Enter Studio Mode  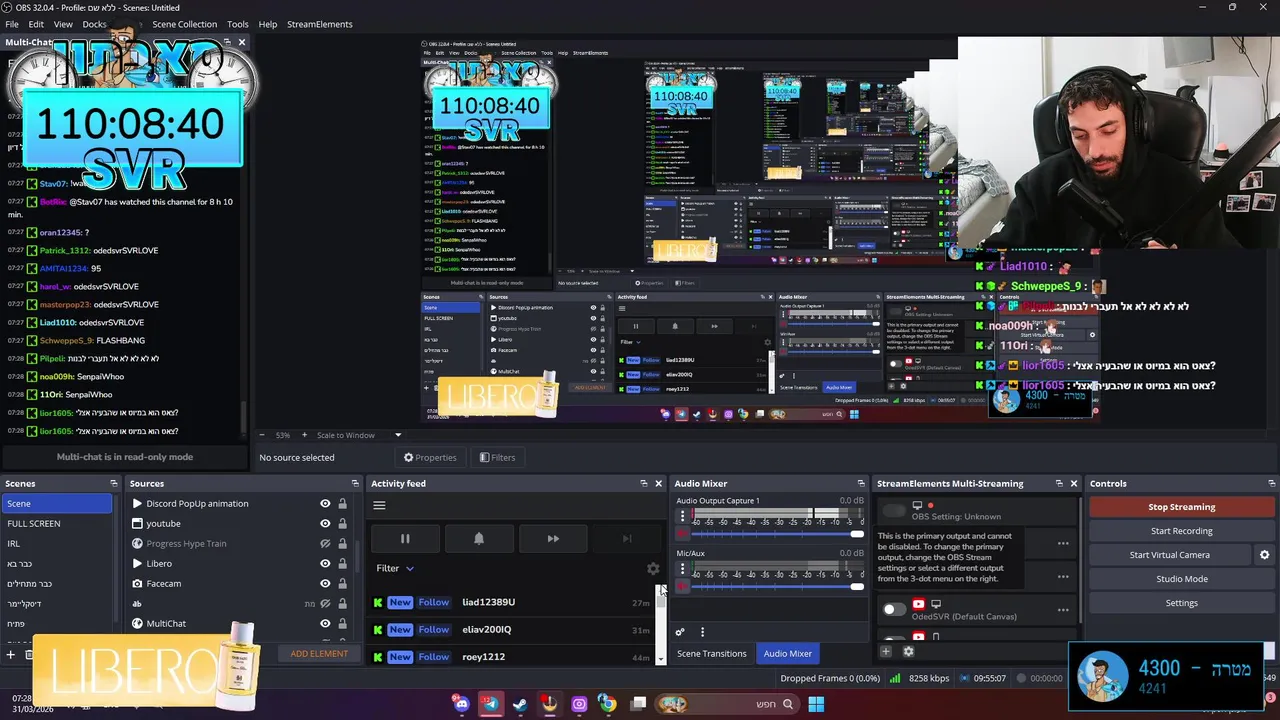click(x=1182, y=579)
